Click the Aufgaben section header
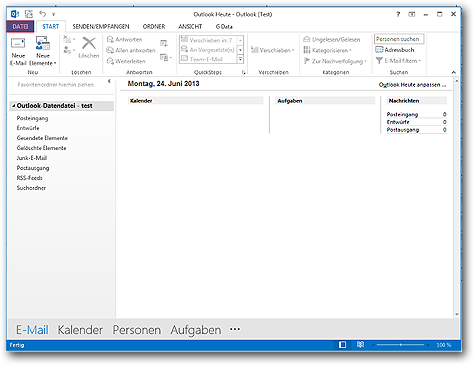This screenshot has width=474, height=365. coord(325,101)
